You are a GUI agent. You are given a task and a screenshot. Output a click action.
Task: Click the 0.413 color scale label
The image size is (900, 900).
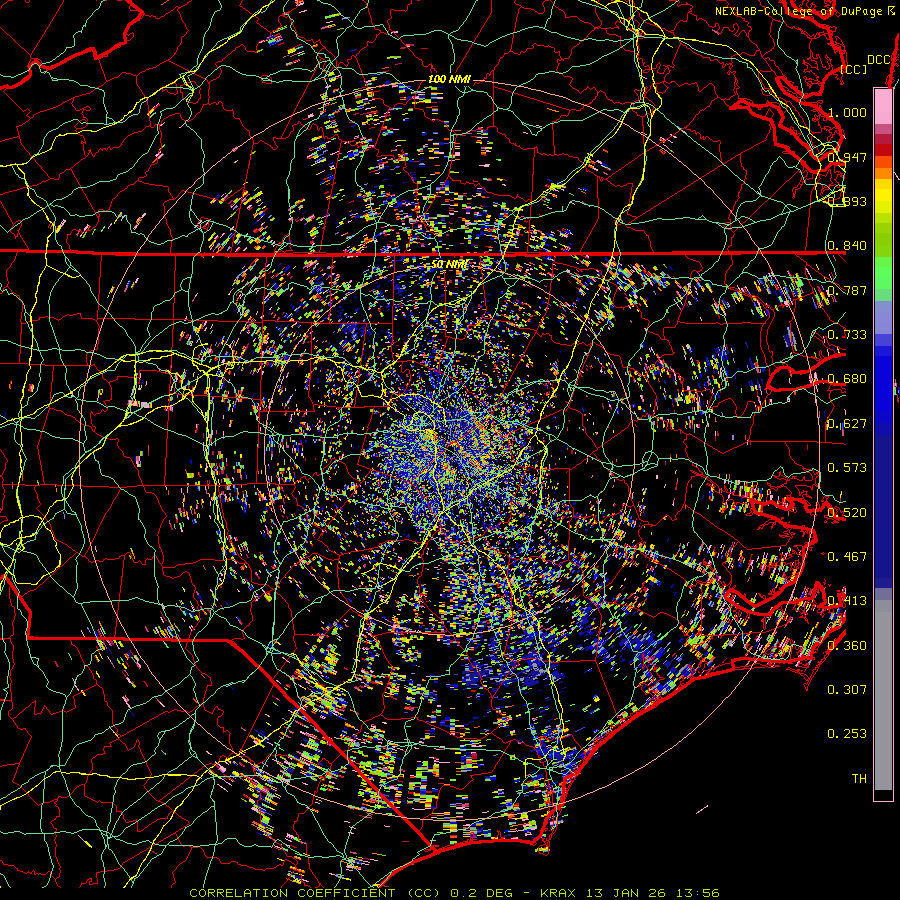[847, 600]
